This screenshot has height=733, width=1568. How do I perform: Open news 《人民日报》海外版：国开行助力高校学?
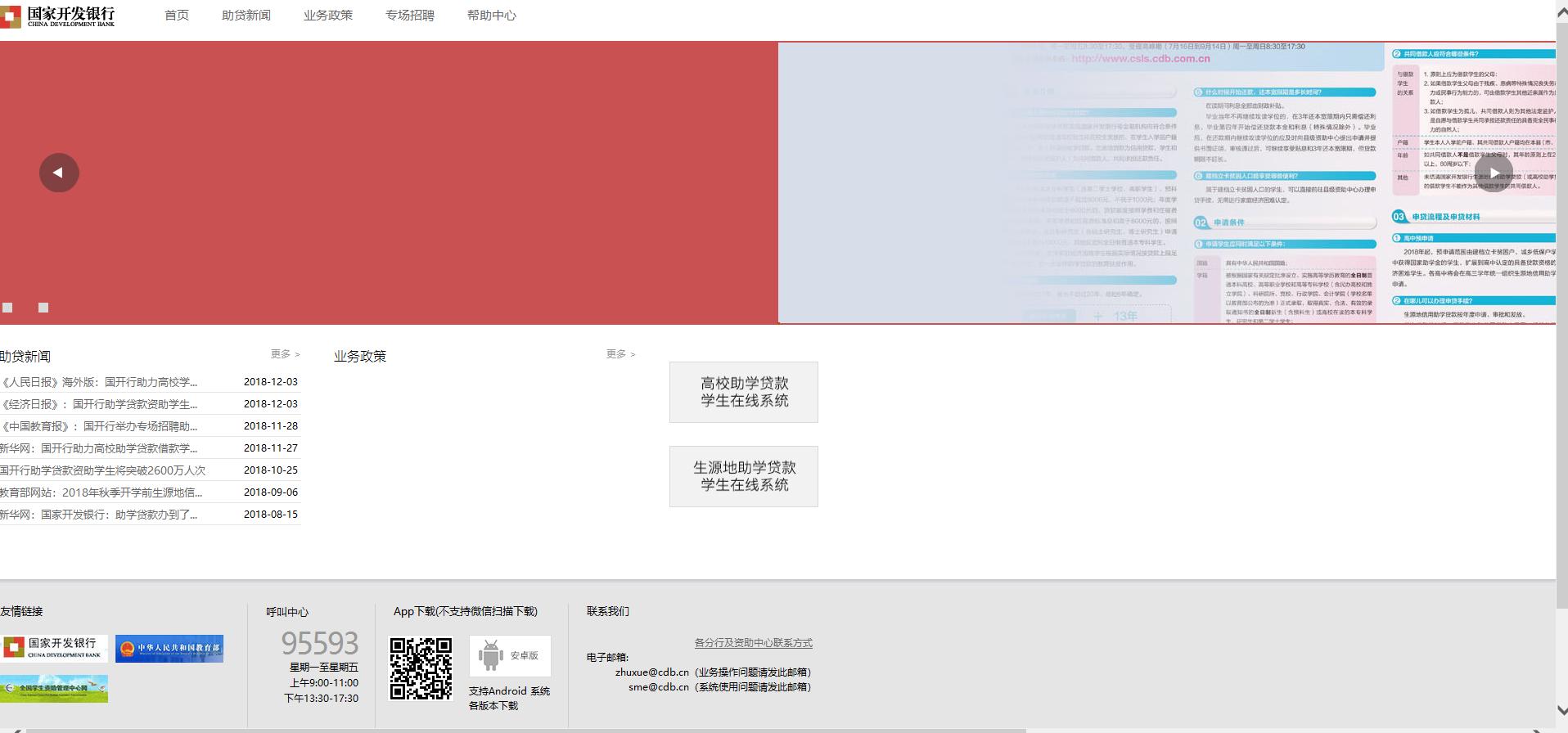(99, 382)
